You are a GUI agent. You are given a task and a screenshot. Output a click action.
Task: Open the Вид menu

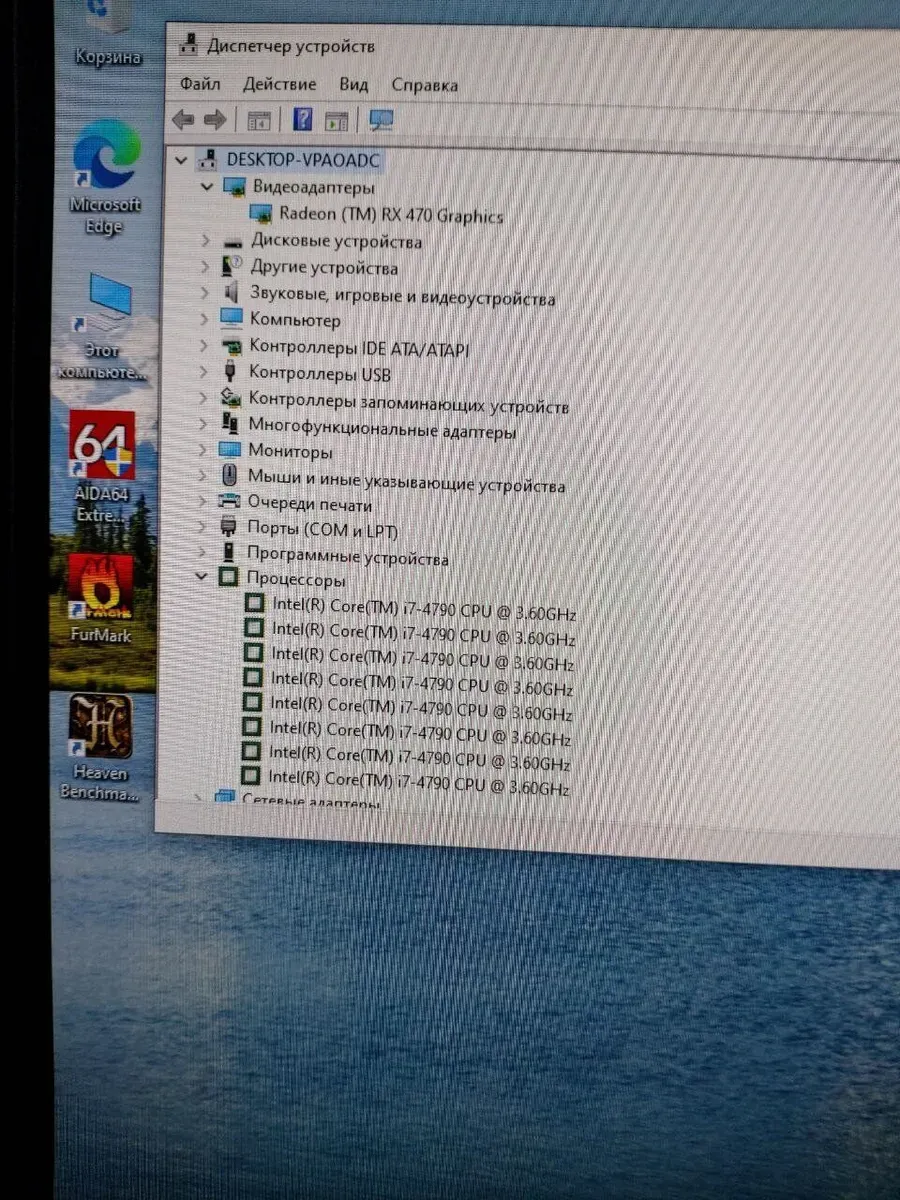click(353, 85)
